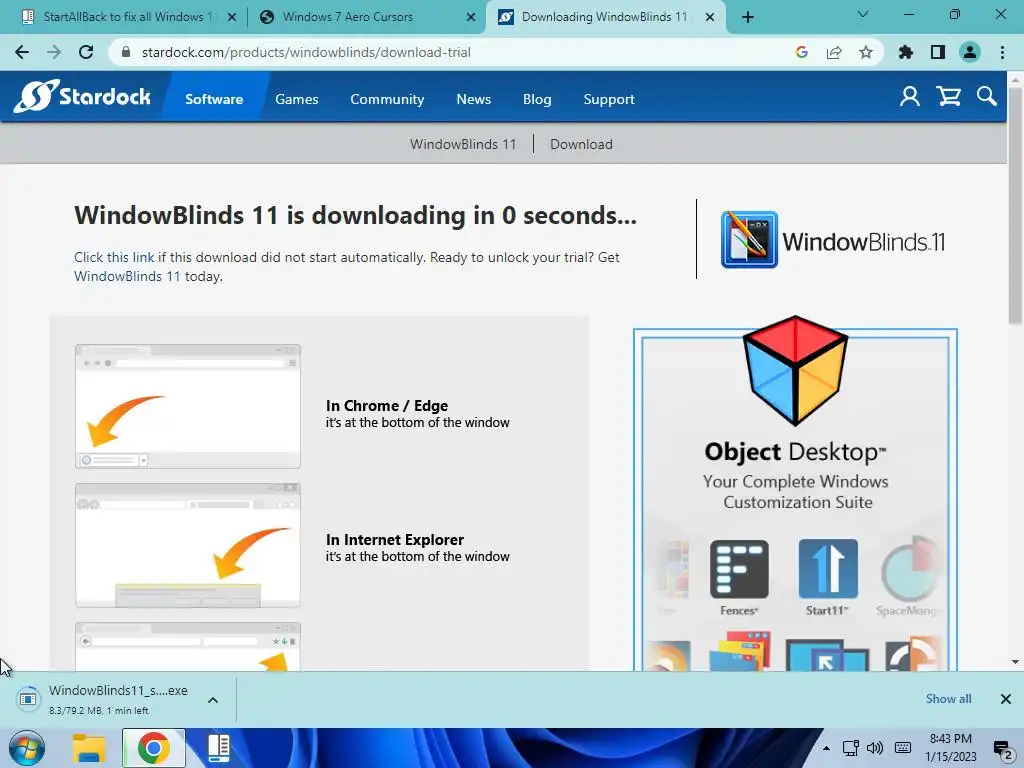Close the Windows 7 Aero Cursors tab

tap(471, 18)
